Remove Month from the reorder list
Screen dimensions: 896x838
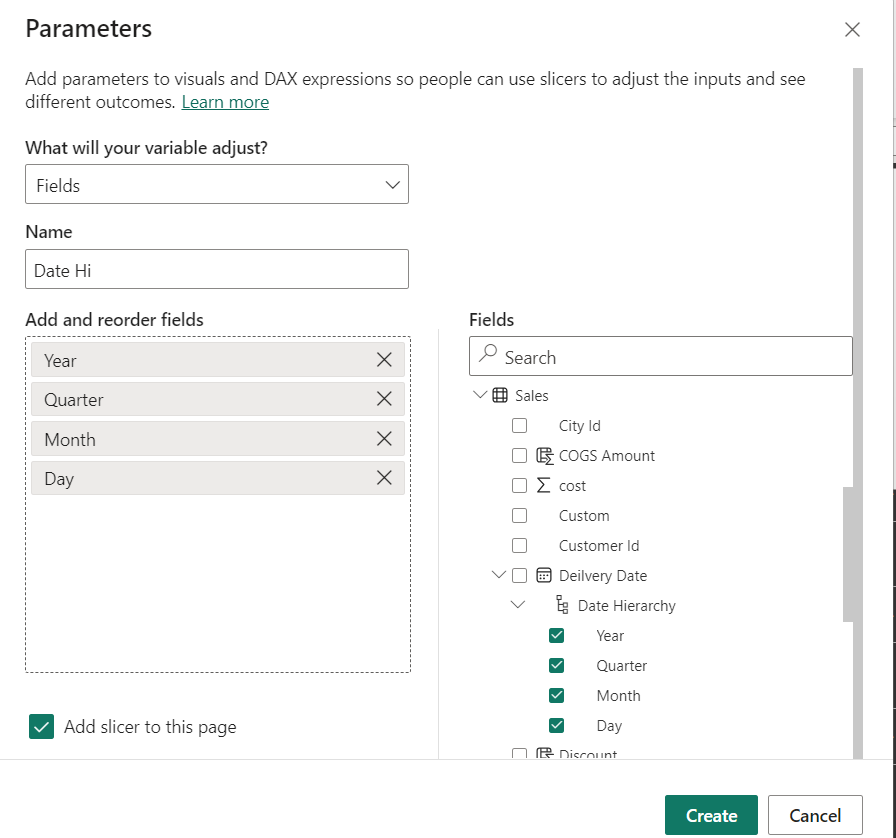tap(384, 438)
